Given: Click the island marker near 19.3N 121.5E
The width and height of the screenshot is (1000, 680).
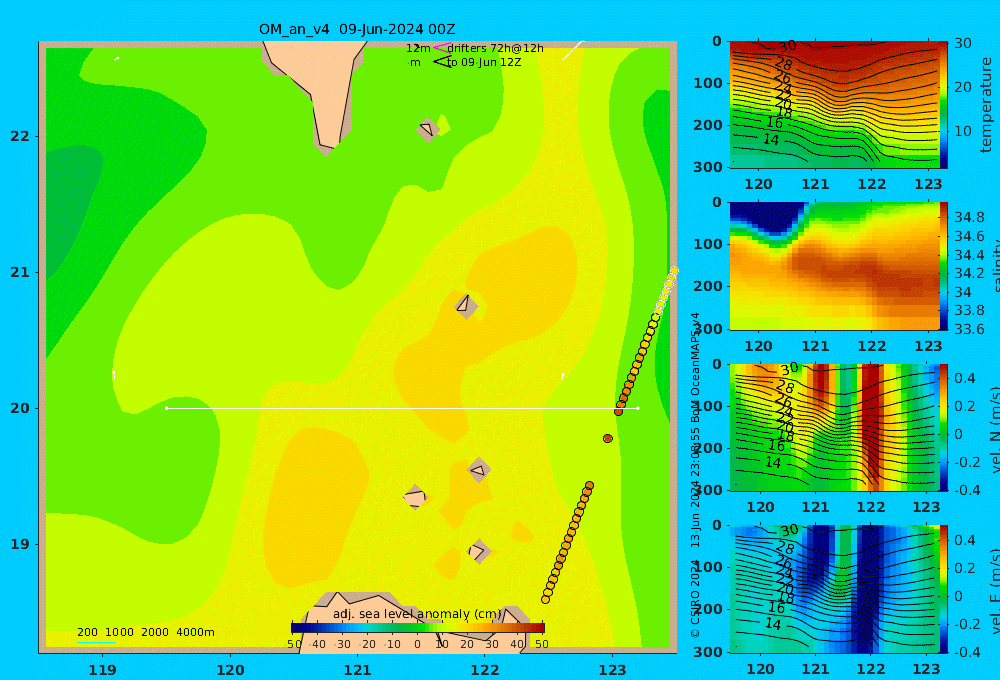Looking at the screenshot, I should pos(415,497).
